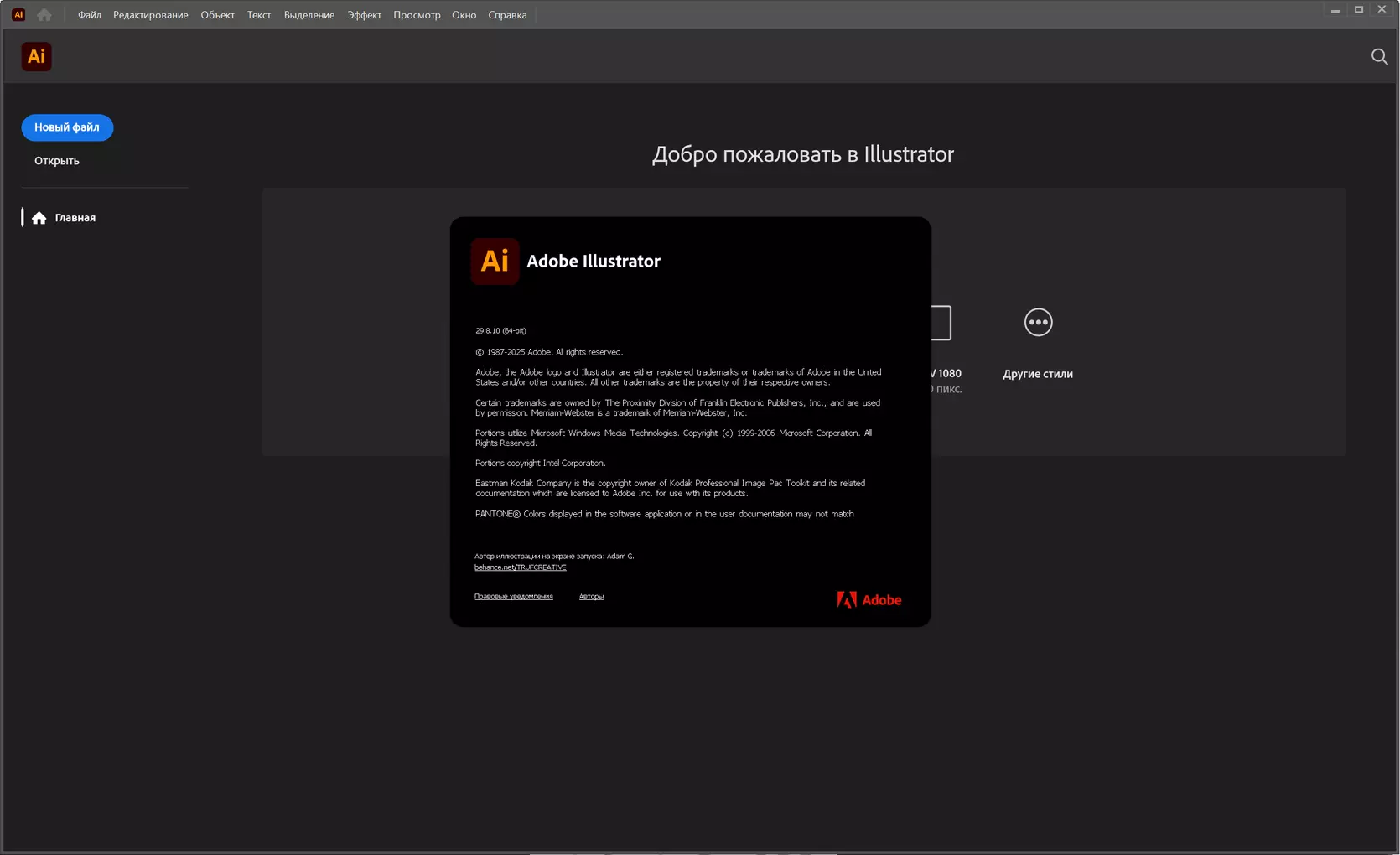Image resolution: width=1400 pixels, height=855 pixels.
Task: Select the 1080 preset document icon
Action: [941, 323]
